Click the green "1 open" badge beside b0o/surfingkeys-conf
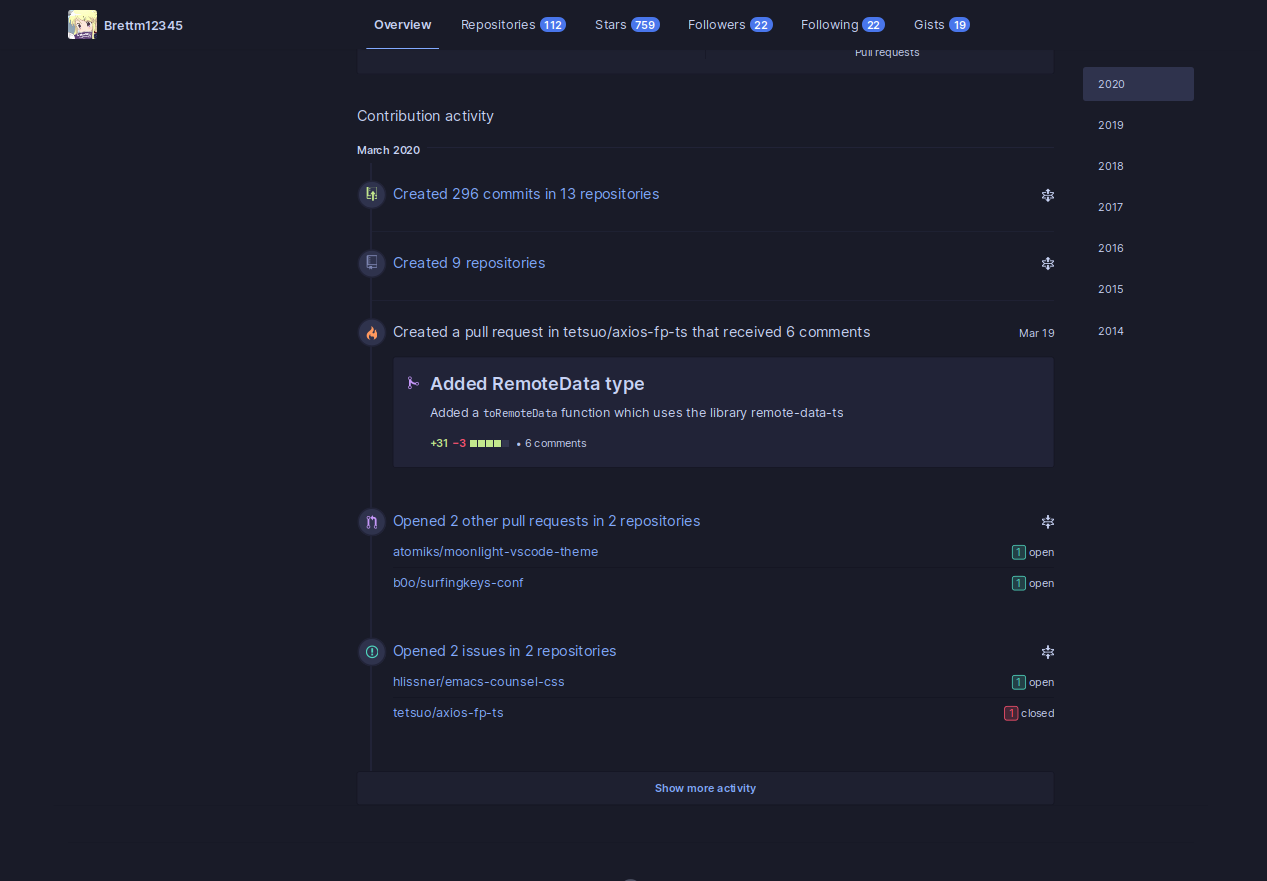Screen dimensions: 1267x881 pos(1019,583)
